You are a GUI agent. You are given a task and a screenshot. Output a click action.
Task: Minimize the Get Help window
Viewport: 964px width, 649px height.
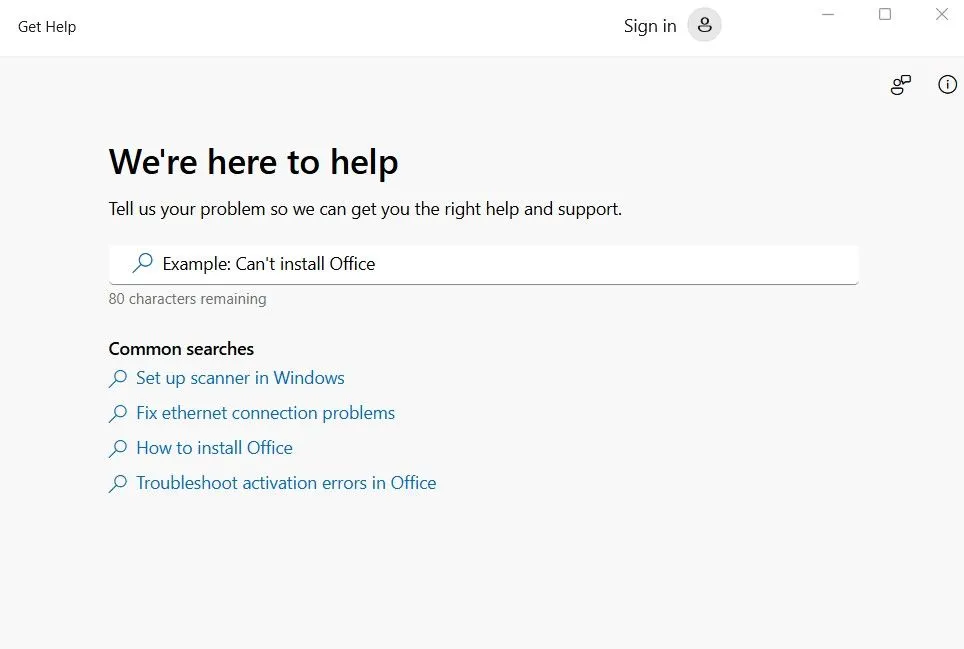(828, 14)
